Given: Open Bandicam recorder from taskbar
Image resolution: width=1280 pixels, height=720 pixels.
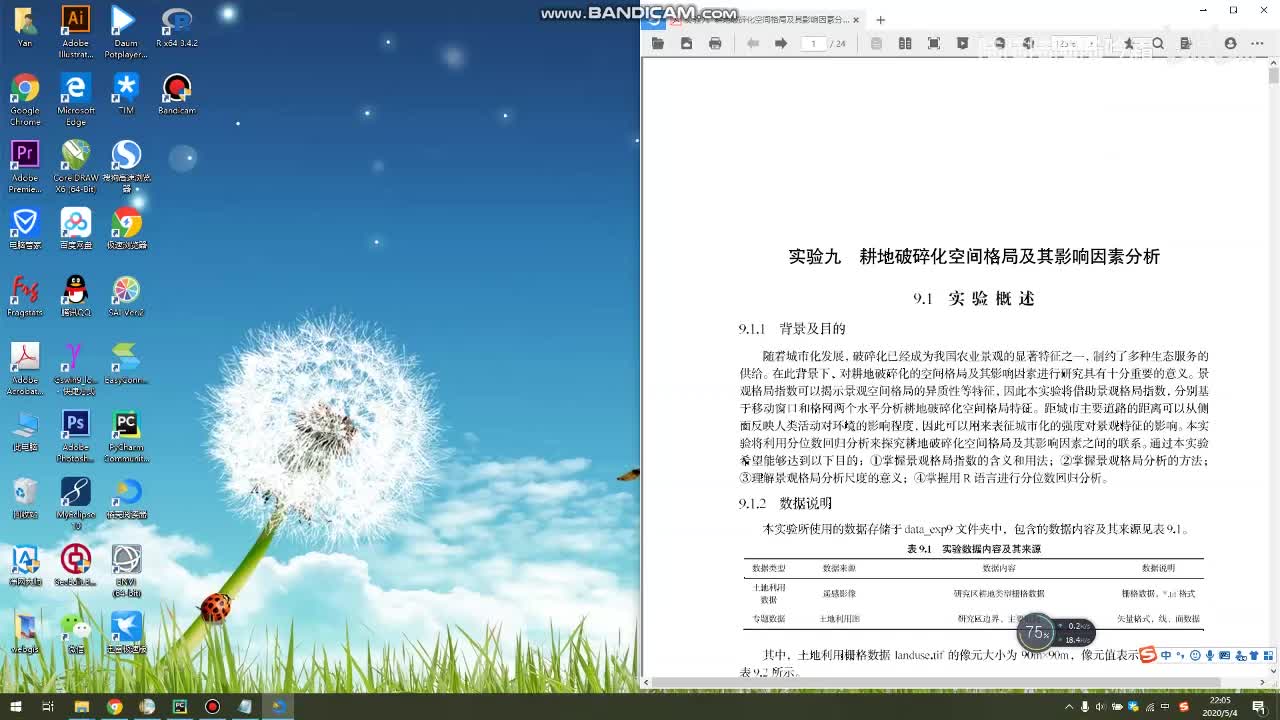Looking at the screenshot, I should [x=212, y=706].
